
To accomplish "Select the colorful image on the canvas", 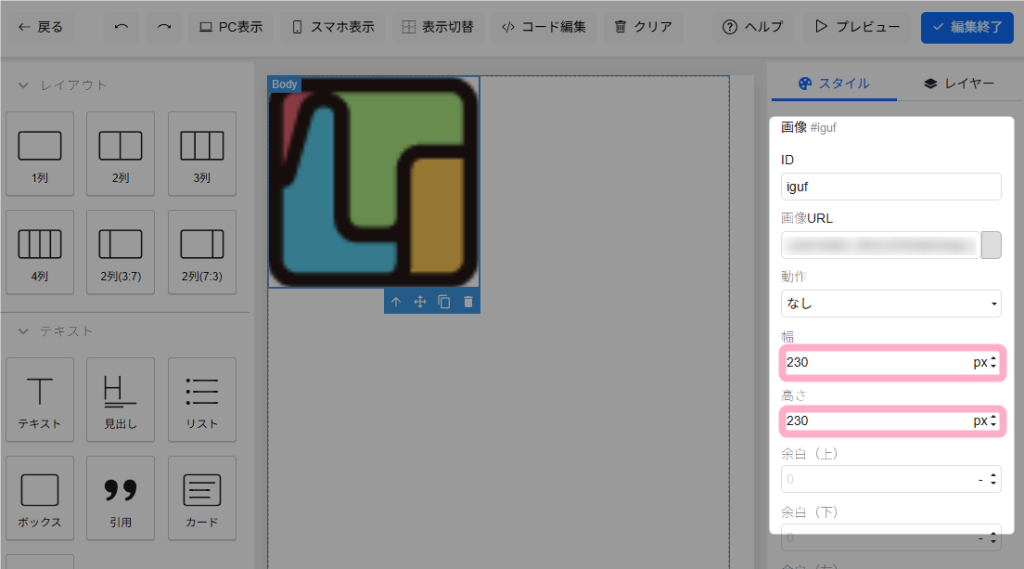I will pos(374,182).
